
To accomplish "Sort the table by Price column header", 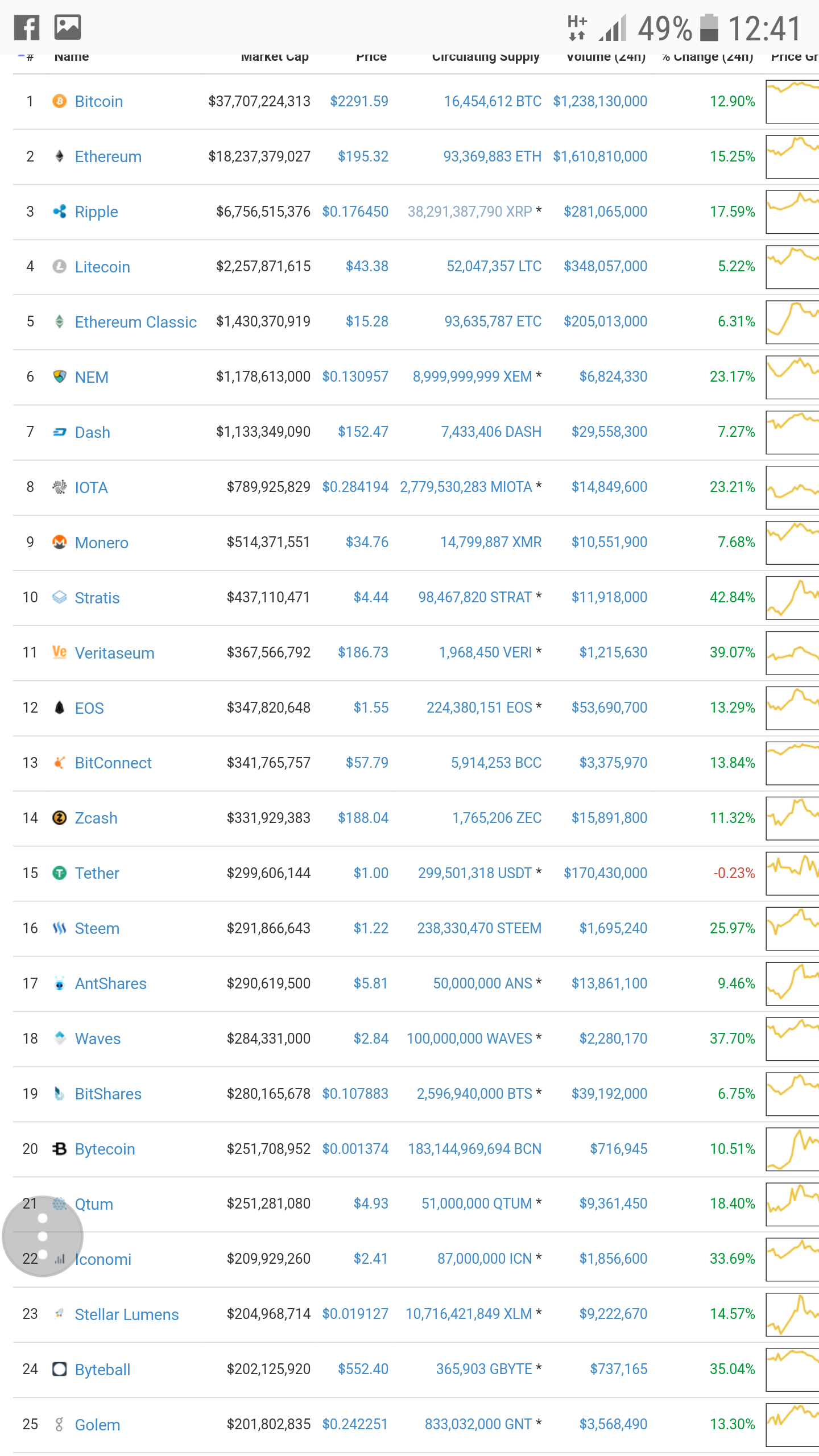I will (371, 56).
